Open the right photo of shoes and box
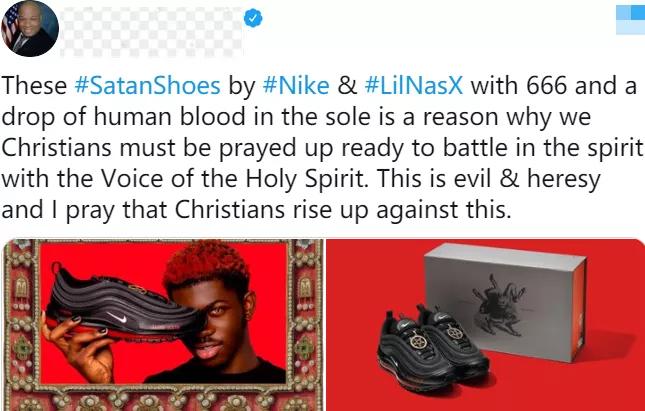The image size is (645, 411). 485,325
